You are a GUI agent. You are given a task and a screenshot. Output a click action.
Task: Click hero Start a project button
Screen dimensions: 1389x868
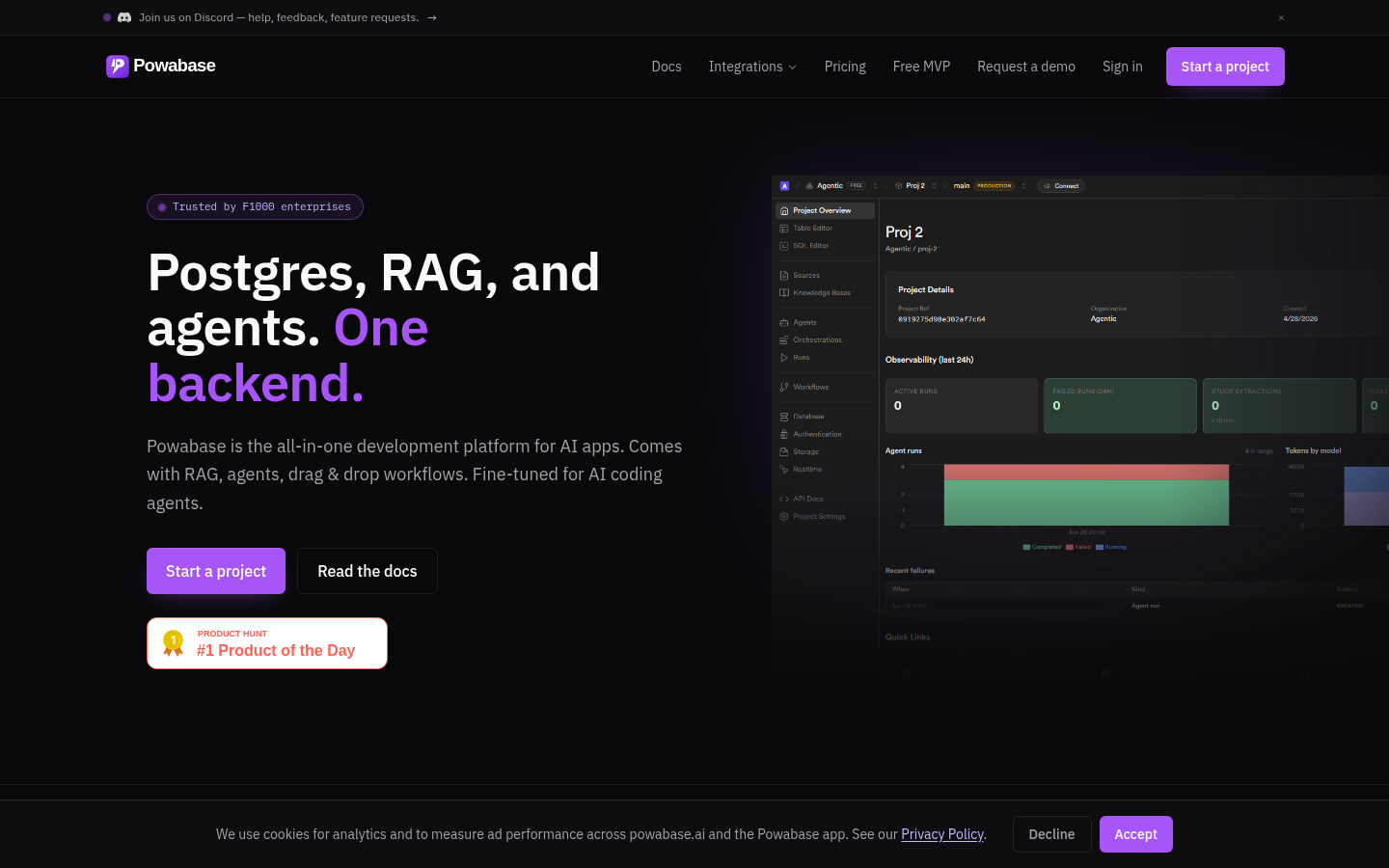click(216, 571)
